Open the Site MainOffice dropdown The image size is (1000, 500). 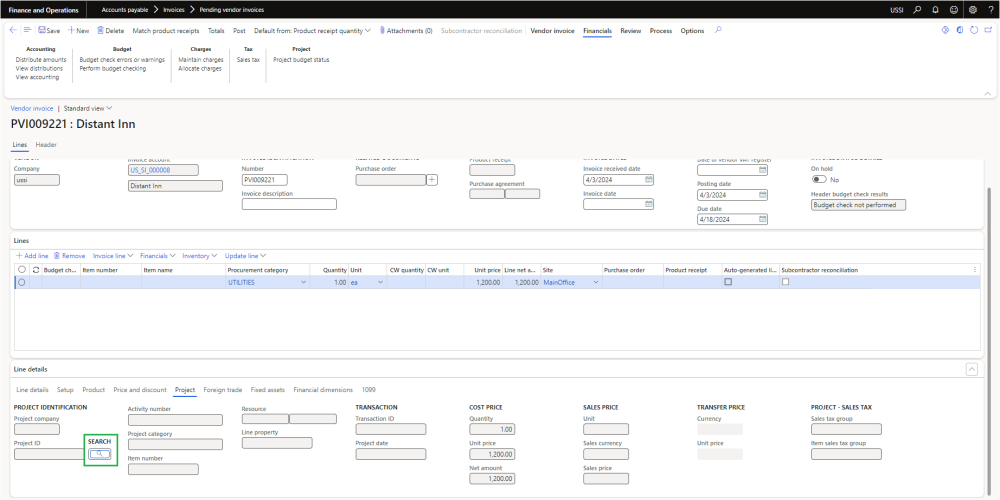tap(596, 283)
